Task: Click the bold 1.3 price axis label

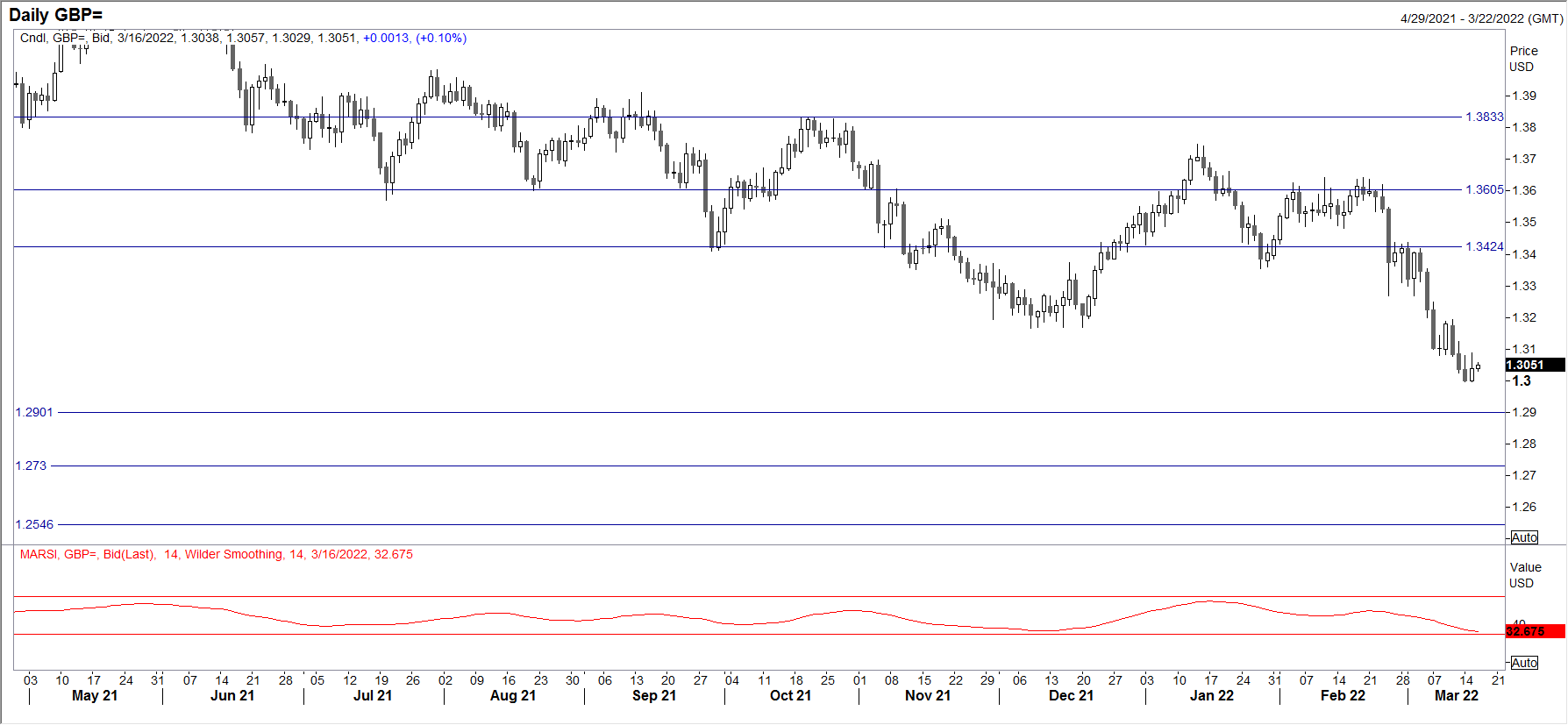Action: click(1522, 380)
